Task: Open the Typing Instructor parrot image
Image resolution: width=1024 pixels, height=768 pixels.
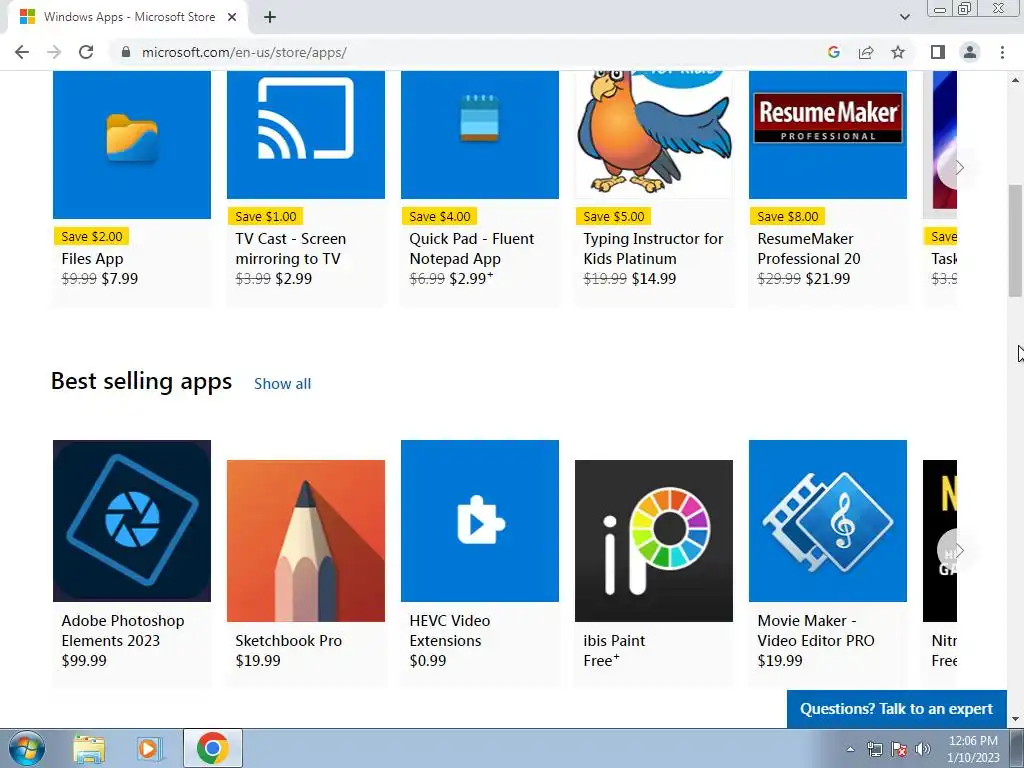Action: [x=654, y=135]
